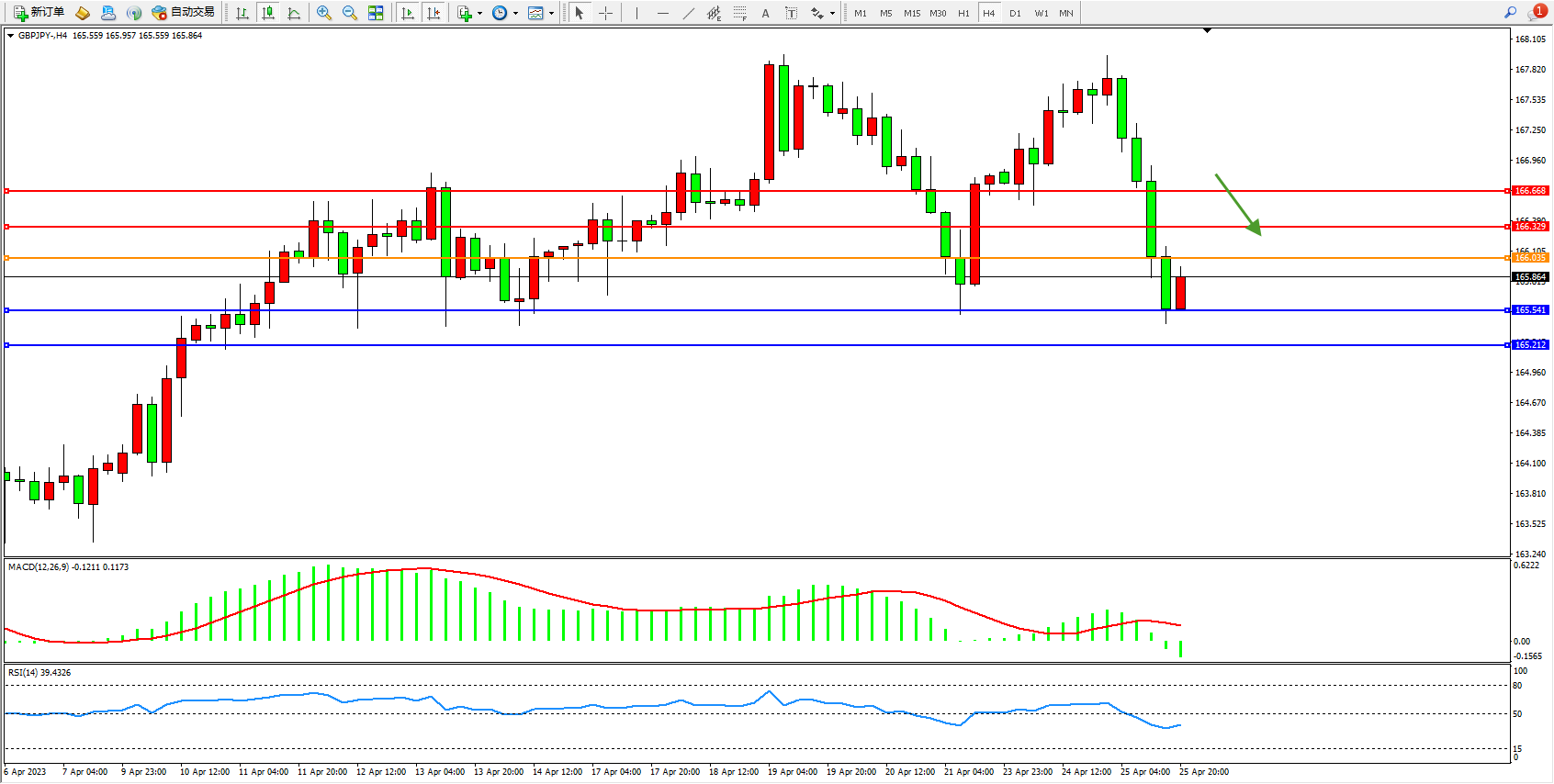
Task: Click the search magnifier in top right
Action: [1510, 13]
